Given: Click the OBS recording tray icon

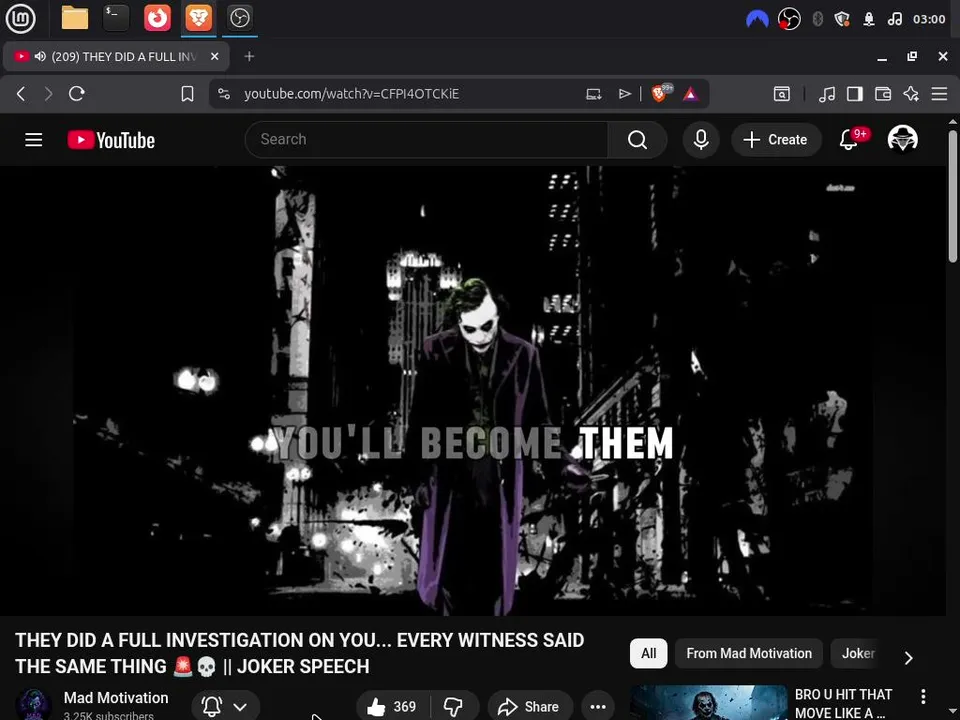Looking at the screenshot, I should (x=789, y=19).
